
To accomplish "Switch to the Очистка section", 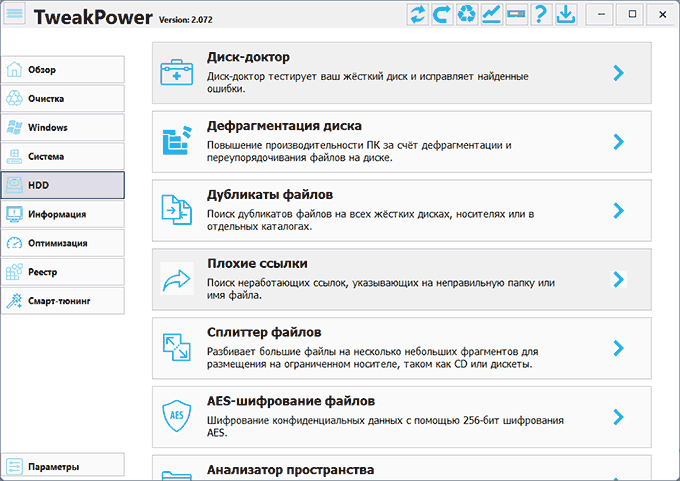I will (x=63, y=98).
